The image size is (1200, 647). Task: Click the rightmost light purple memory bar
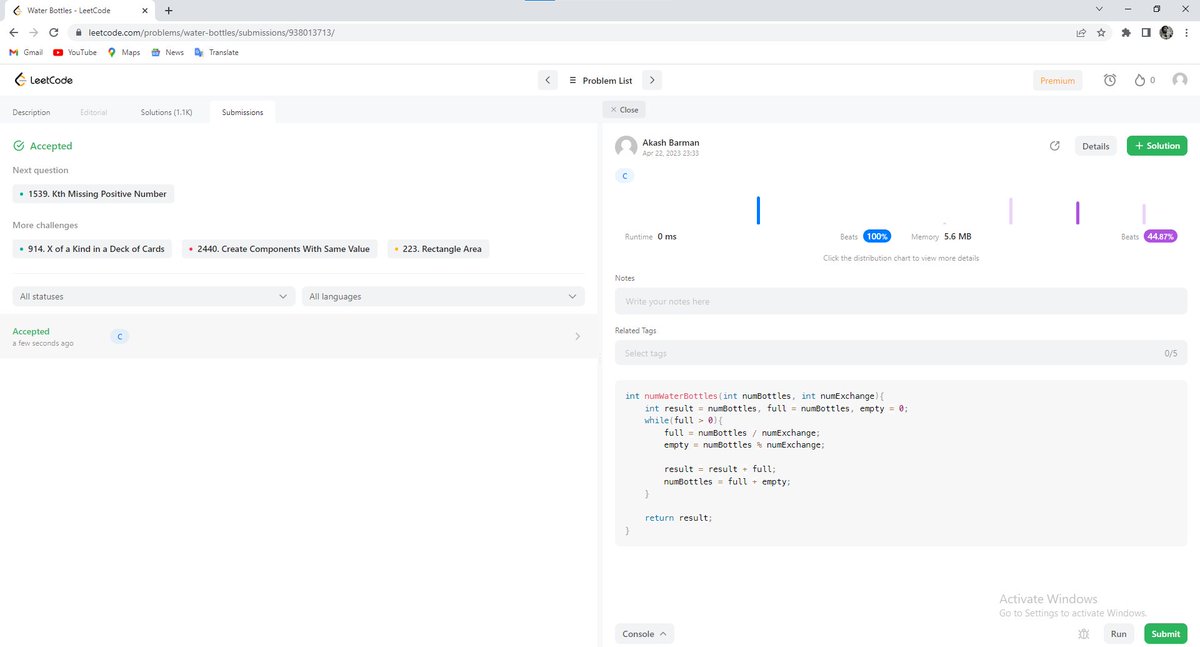point(1144,214)
